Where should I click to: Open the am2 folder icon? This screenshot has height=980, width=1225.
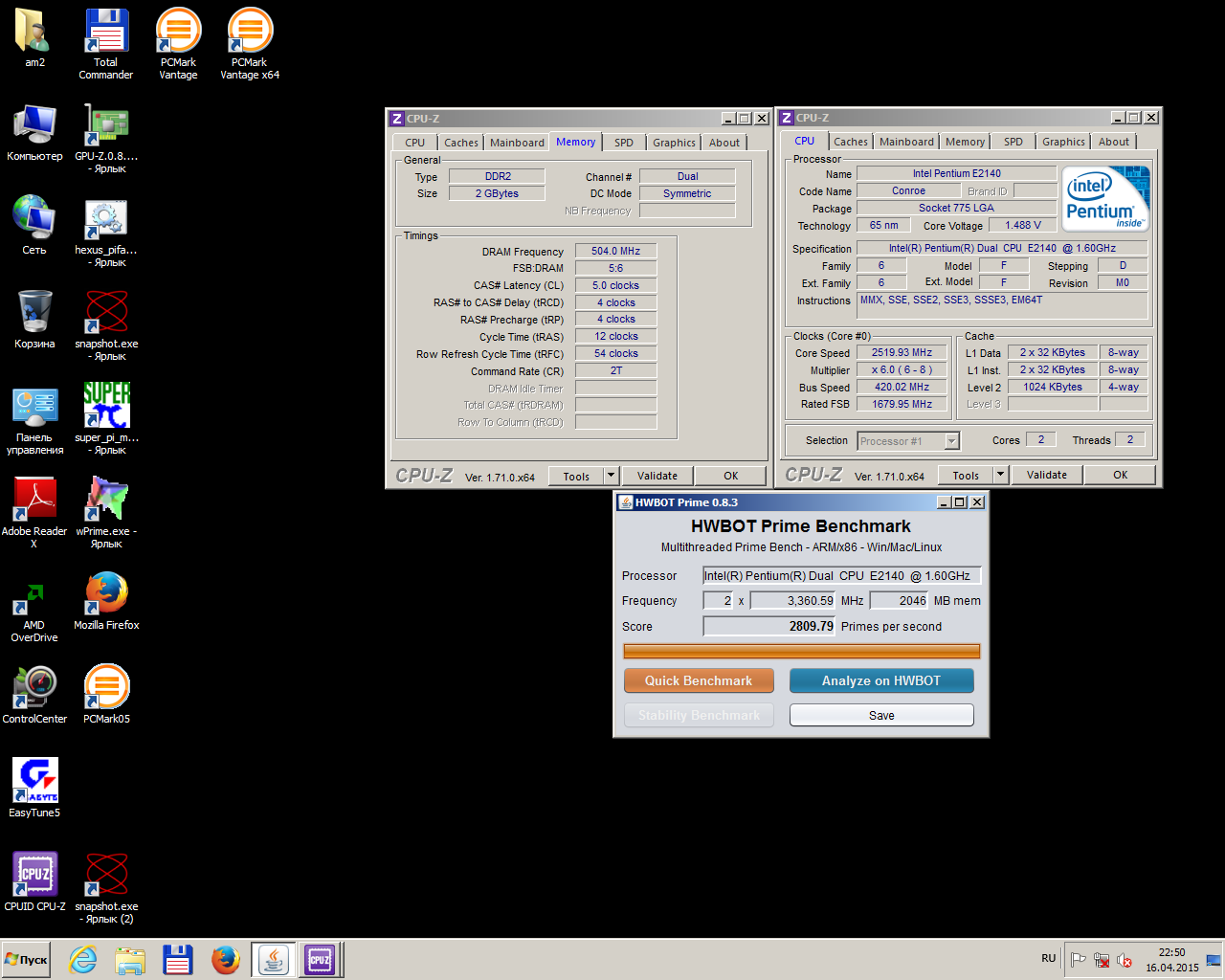(34, 38)
